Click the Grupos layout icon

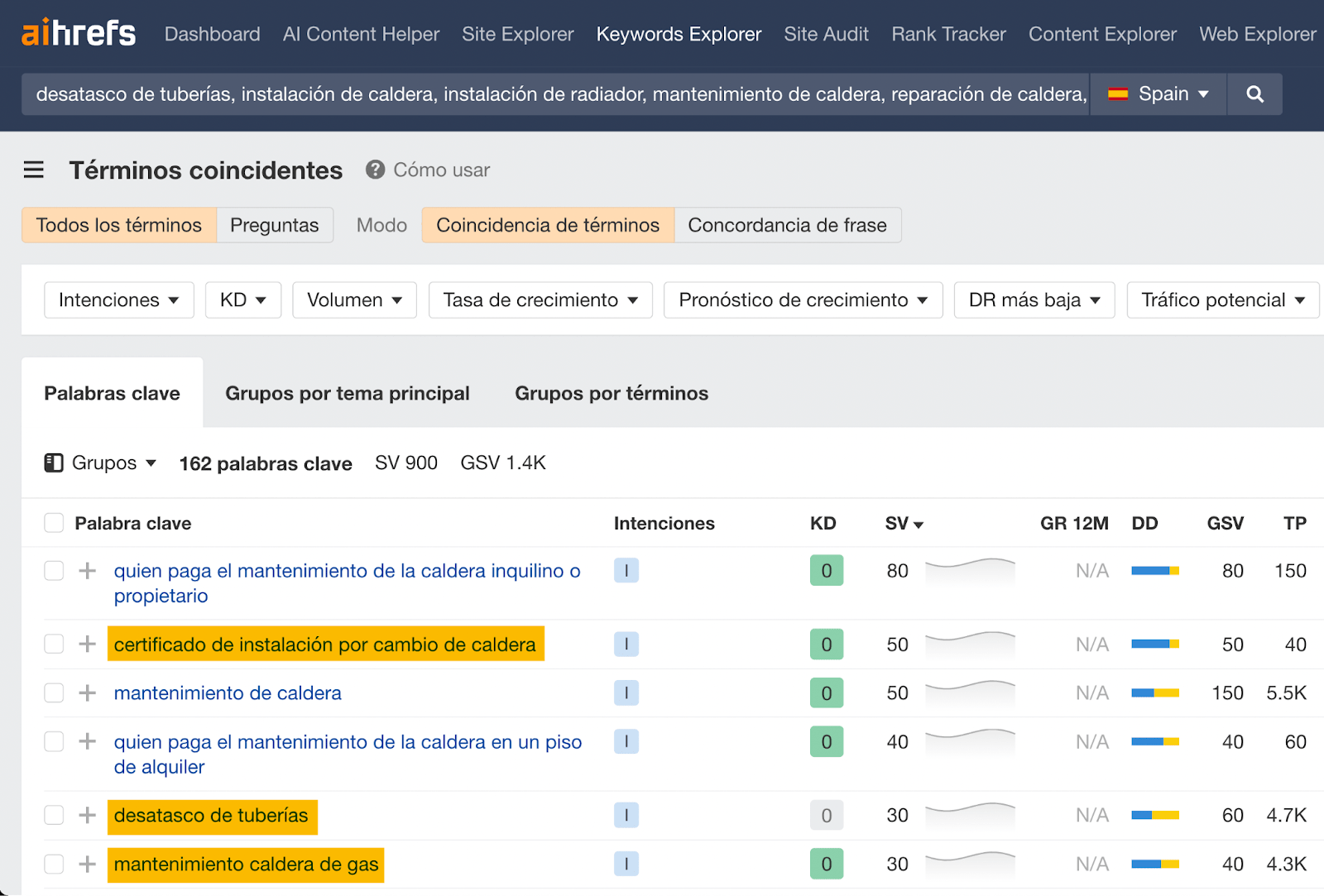(x=53, y=462)
